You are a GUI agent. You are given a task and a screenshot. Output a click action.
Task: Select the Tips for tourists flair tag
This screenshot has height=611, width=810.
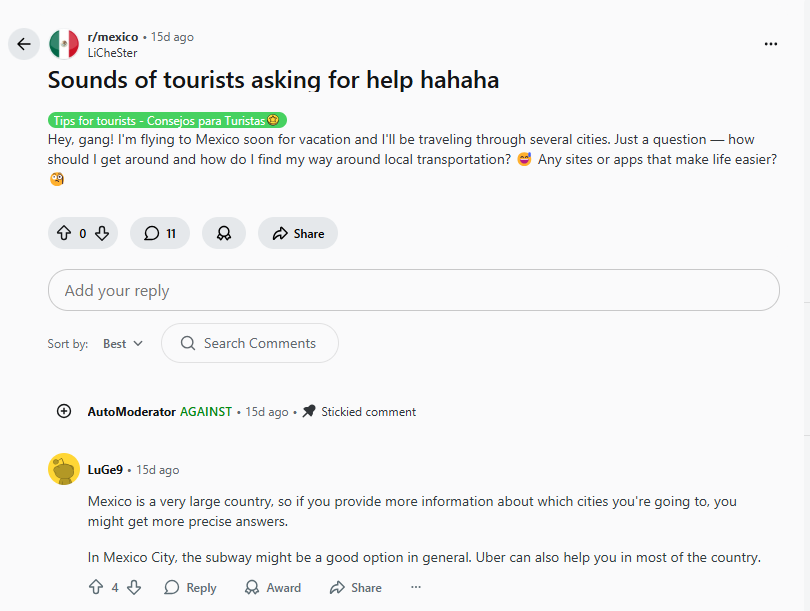click(x=167, y=120)
